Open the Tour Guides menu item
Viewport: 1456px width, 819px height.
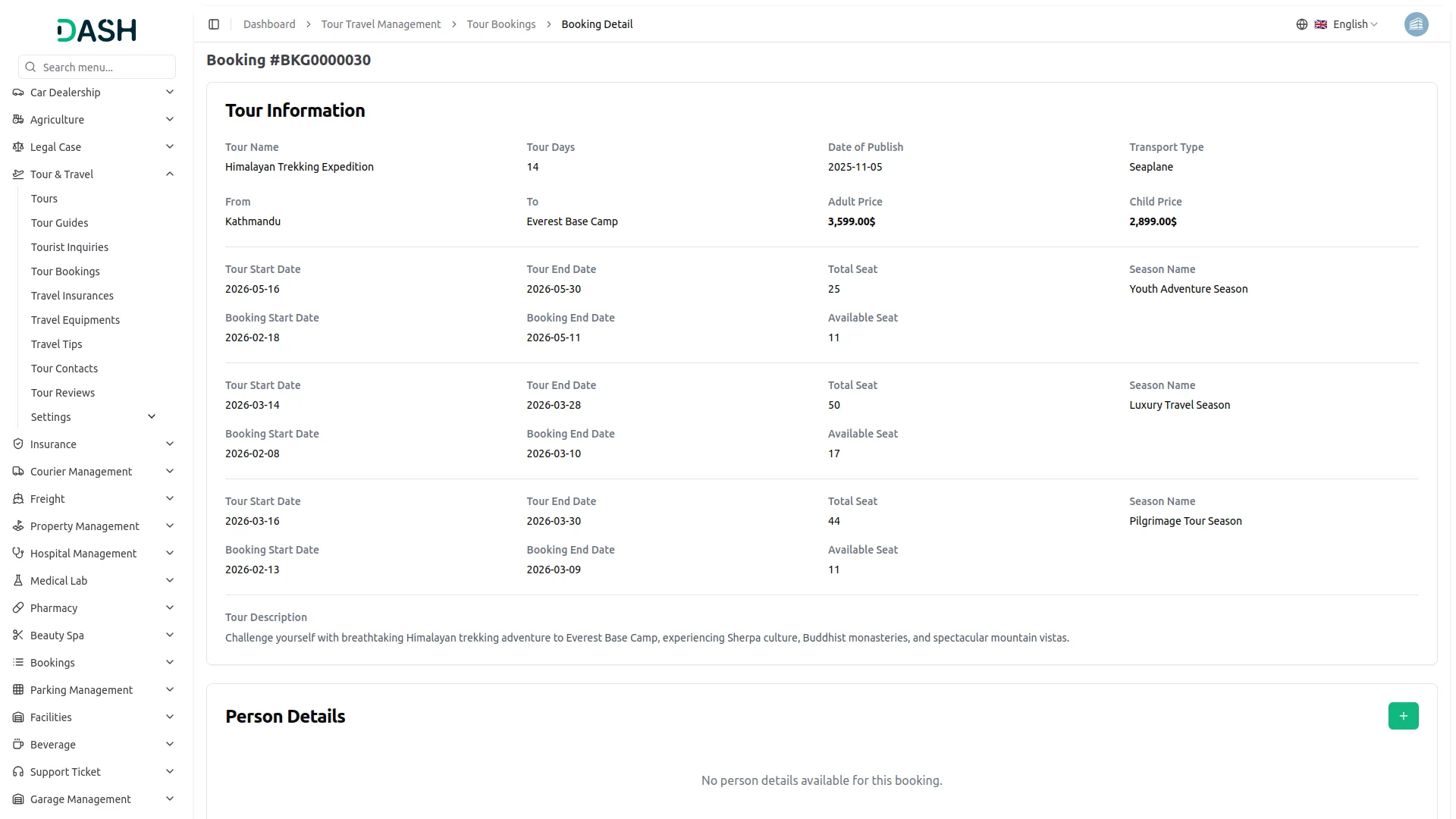click(x=59, y=223)
